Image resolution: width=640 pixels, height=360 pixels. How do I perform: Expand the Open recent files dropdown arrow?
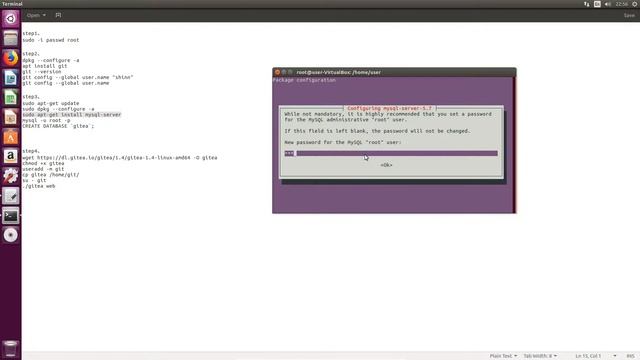(44, 15)
